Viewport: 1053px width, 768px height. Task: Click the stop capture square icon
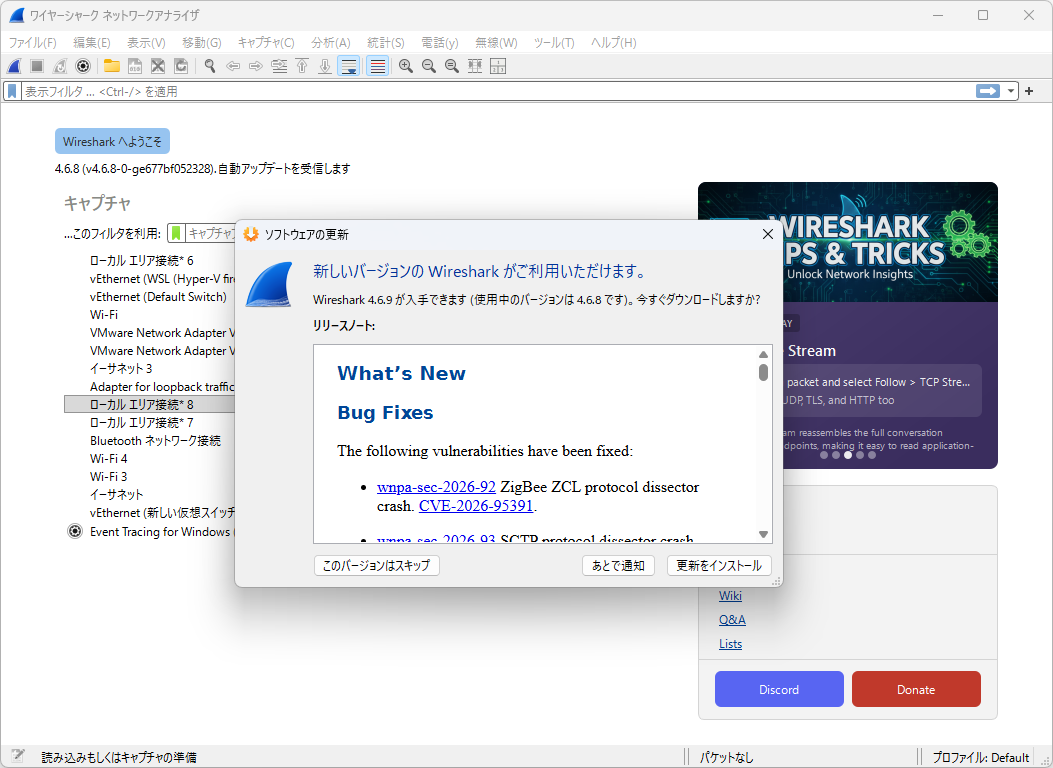[x=37, y=66]
